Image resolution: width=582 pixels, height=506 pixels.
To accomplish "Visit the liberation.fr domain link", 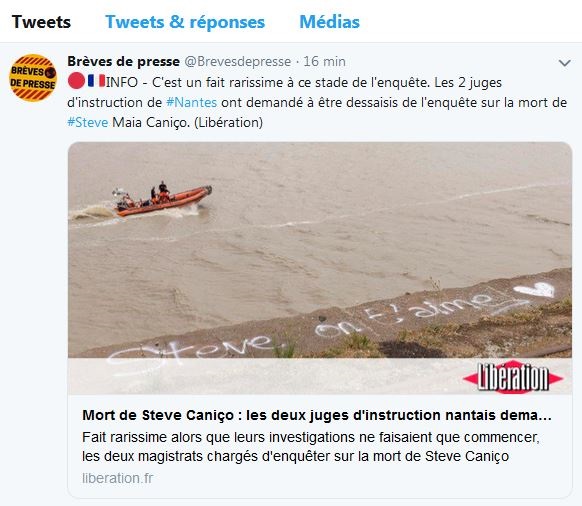I will (117, 478).
